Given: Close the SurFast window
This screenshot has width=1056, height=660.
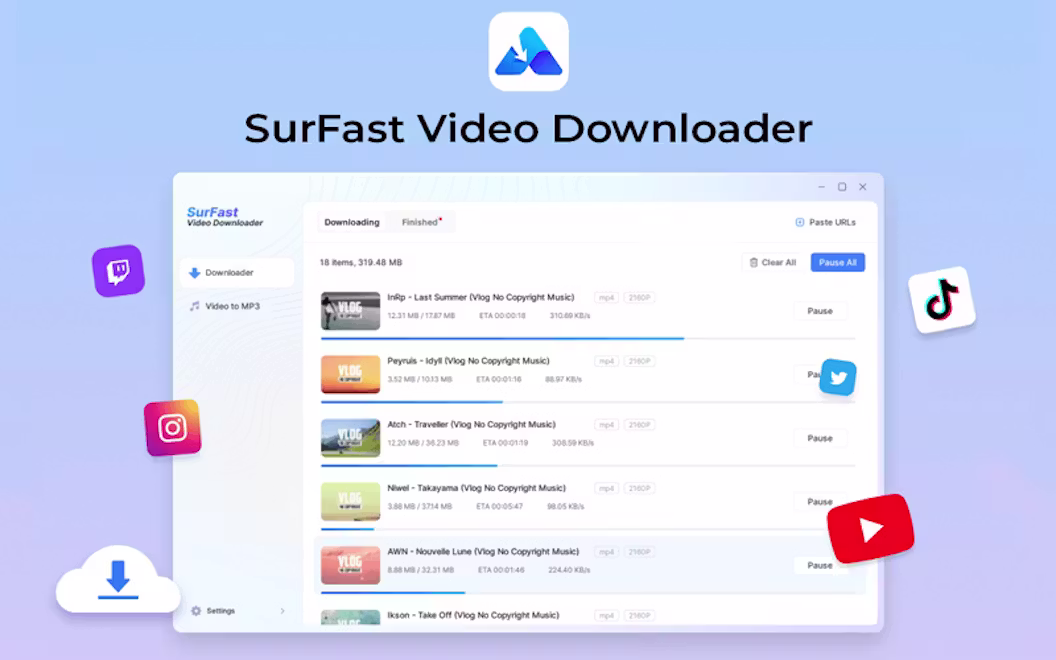Looking at the screenshot, I should pos(863,187).
